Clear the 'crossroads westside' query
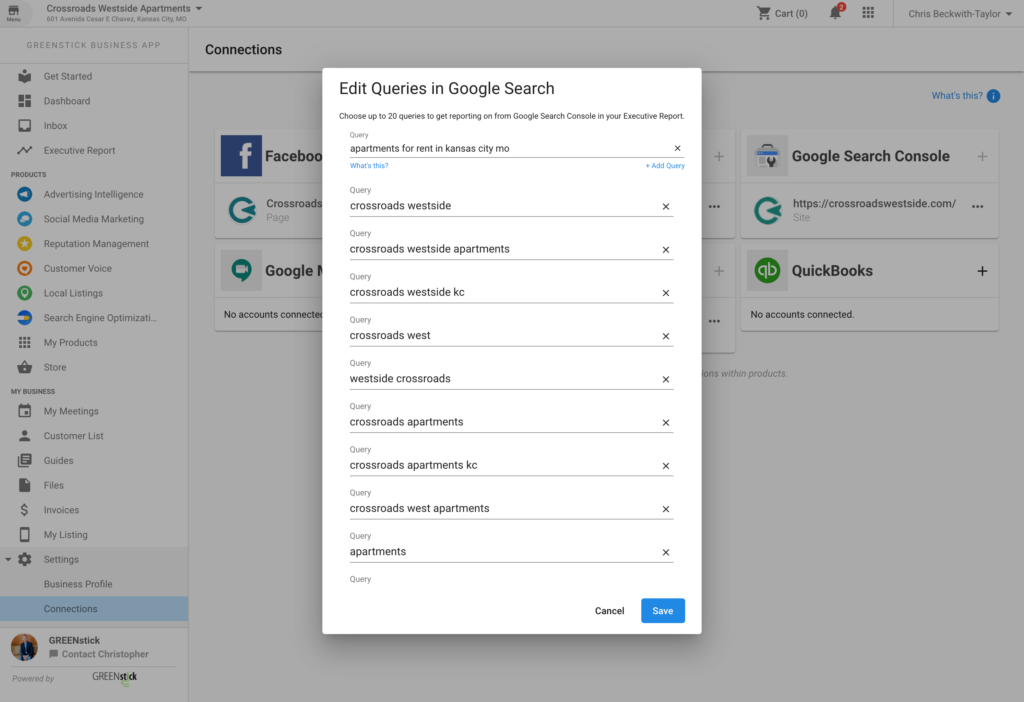Viewport: 1024px width, 702px height. click(666, 207)
